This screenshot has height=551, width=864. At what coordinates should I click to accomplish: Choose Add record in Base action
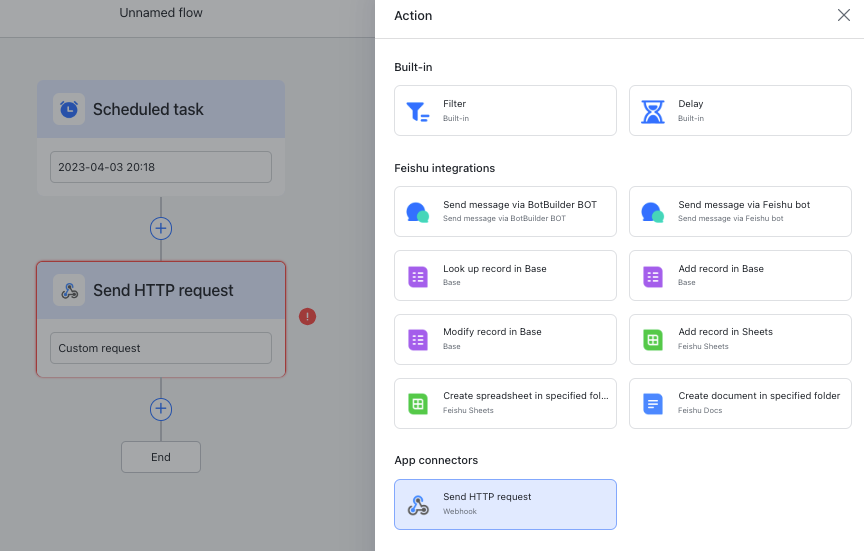740,276
